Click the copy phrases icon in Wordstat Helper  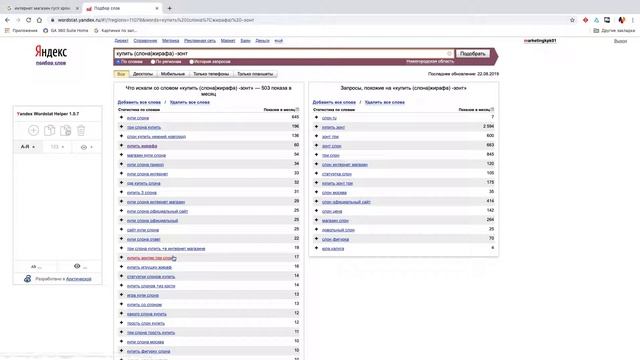[x=49, y=130]
